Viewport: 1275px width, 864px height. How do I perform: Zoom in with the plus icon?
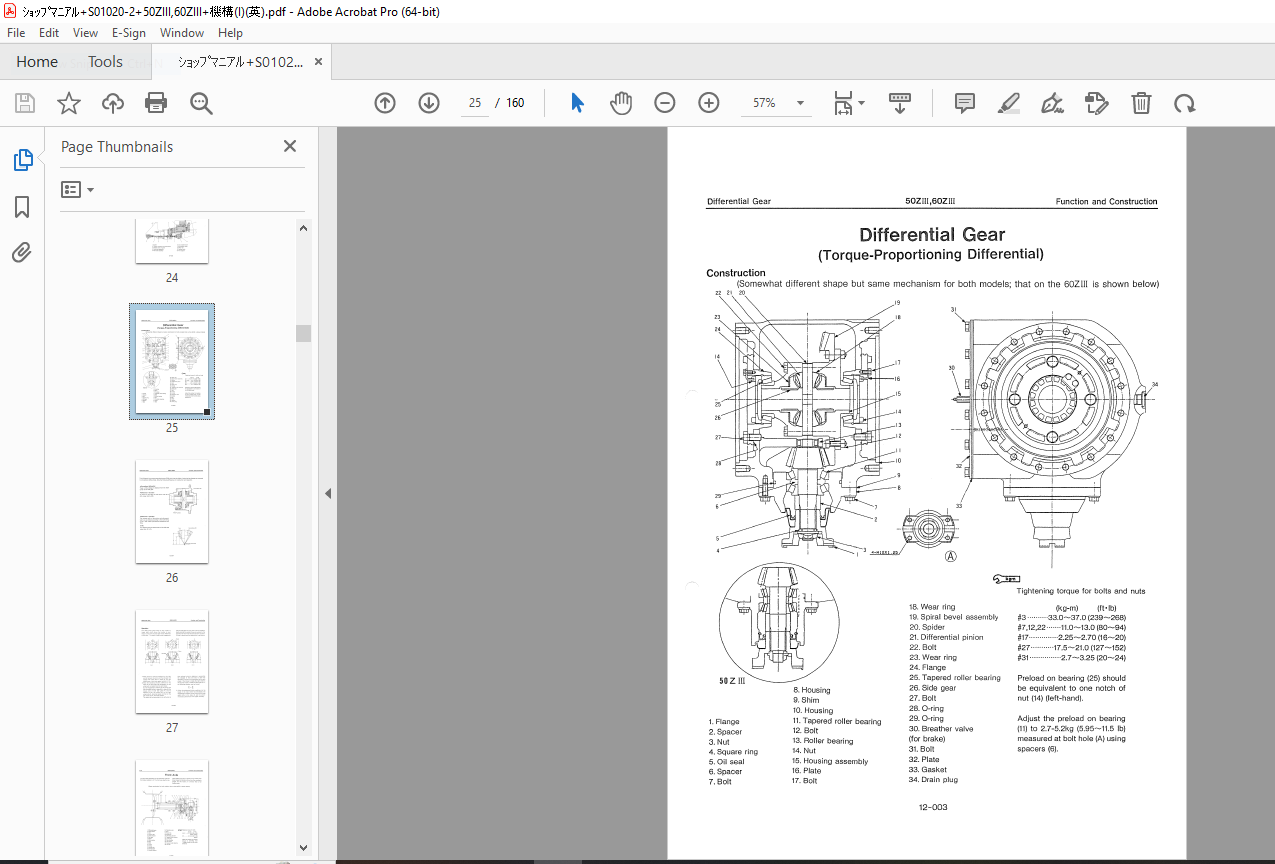point(709,103)
